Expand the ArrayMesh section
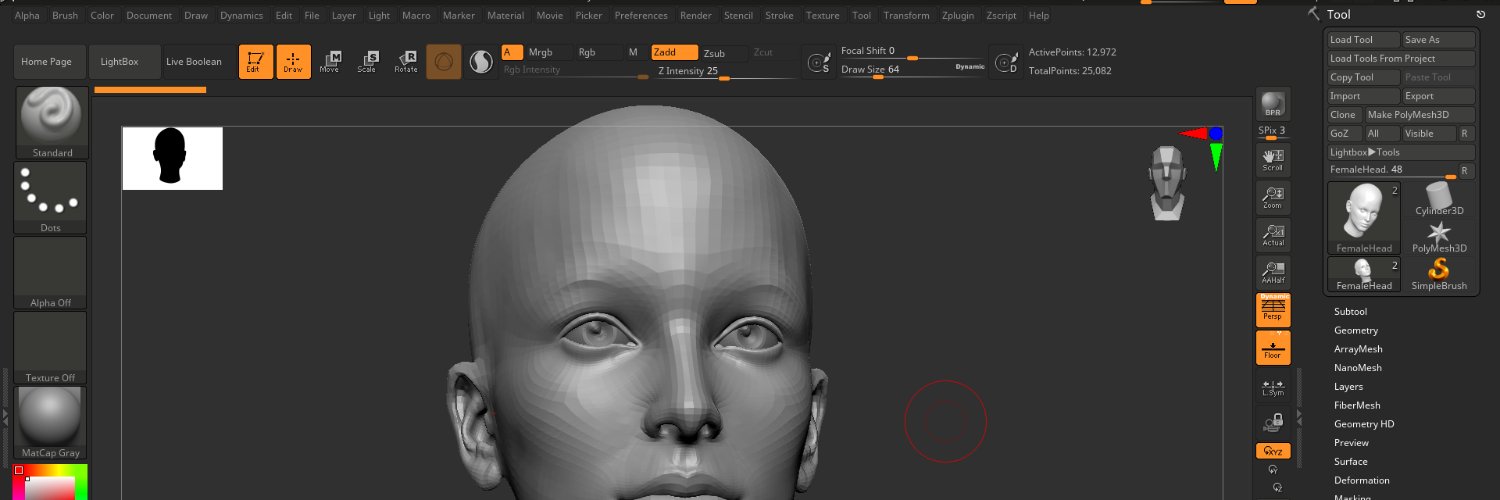 pos(1358,349)
